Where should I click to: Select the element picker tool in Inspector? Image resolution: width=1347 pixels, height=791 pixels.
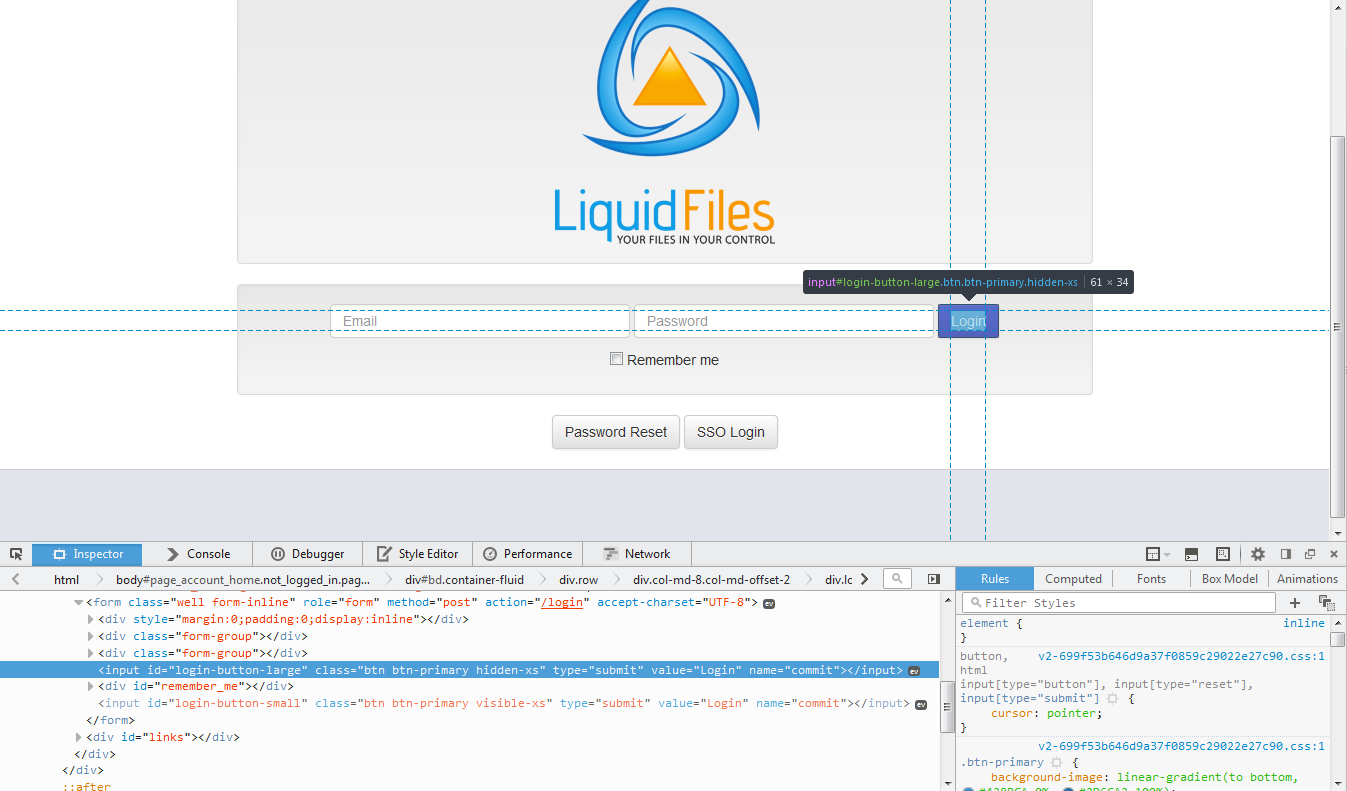(16, 553)
